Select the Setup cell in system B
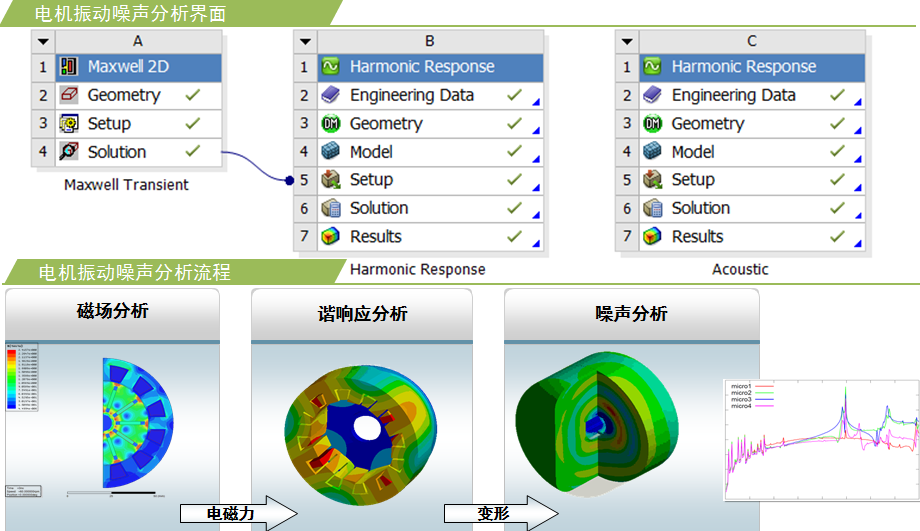Image resolution: width=920 pixels, height=531 pixels. coord(430,180)
